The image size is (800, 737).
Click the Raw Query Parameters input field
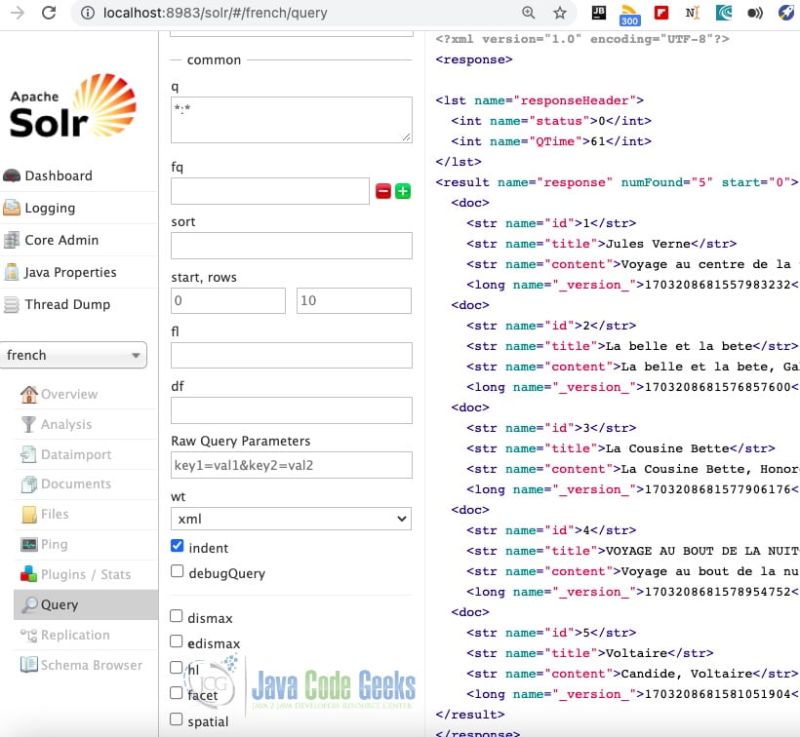[x=289, y=464]
